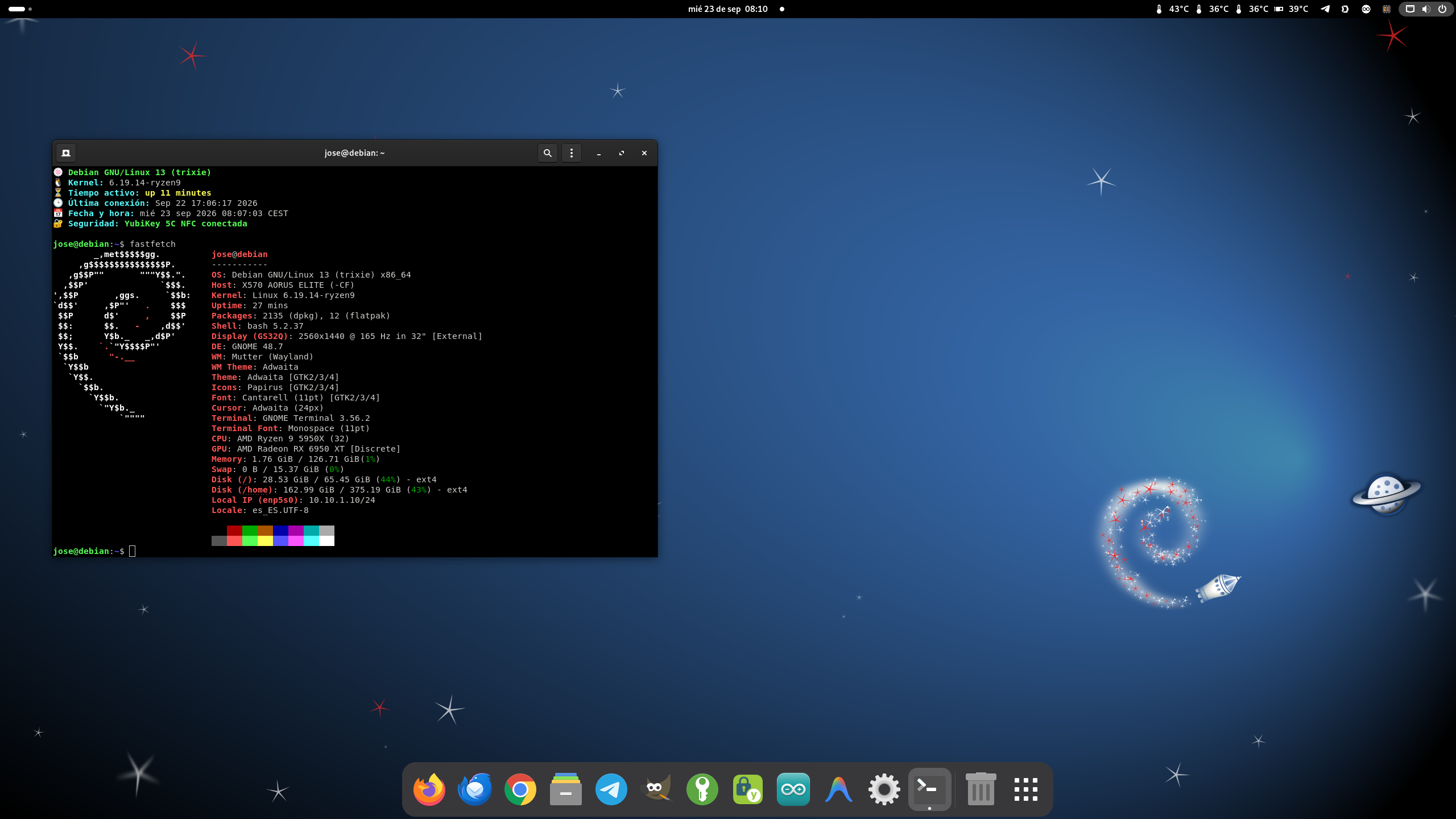Click the 39°C GPU temperature indicator
1456x819 pixels.
1291,9
